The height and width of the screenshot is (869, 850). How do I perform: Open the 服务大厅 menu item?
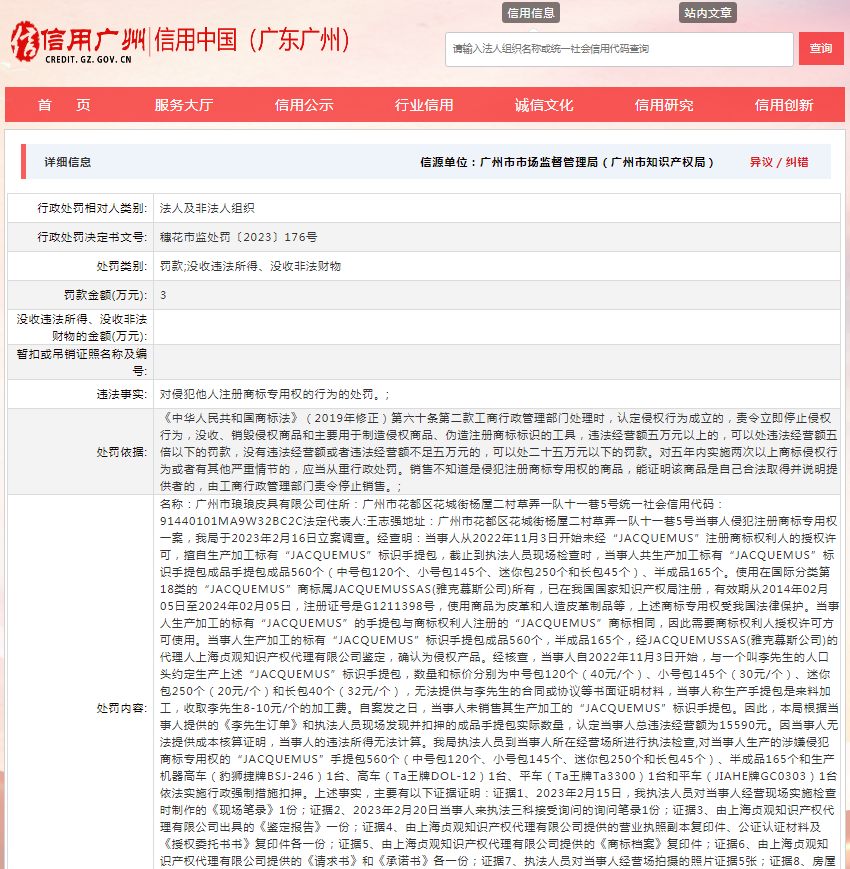pos(182,104)
